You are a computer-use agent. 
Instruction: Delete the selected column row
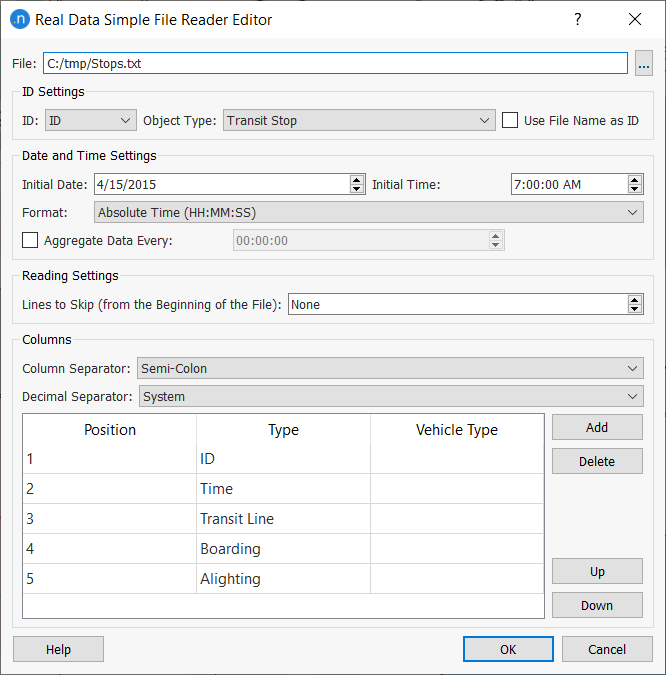point(597,461)
